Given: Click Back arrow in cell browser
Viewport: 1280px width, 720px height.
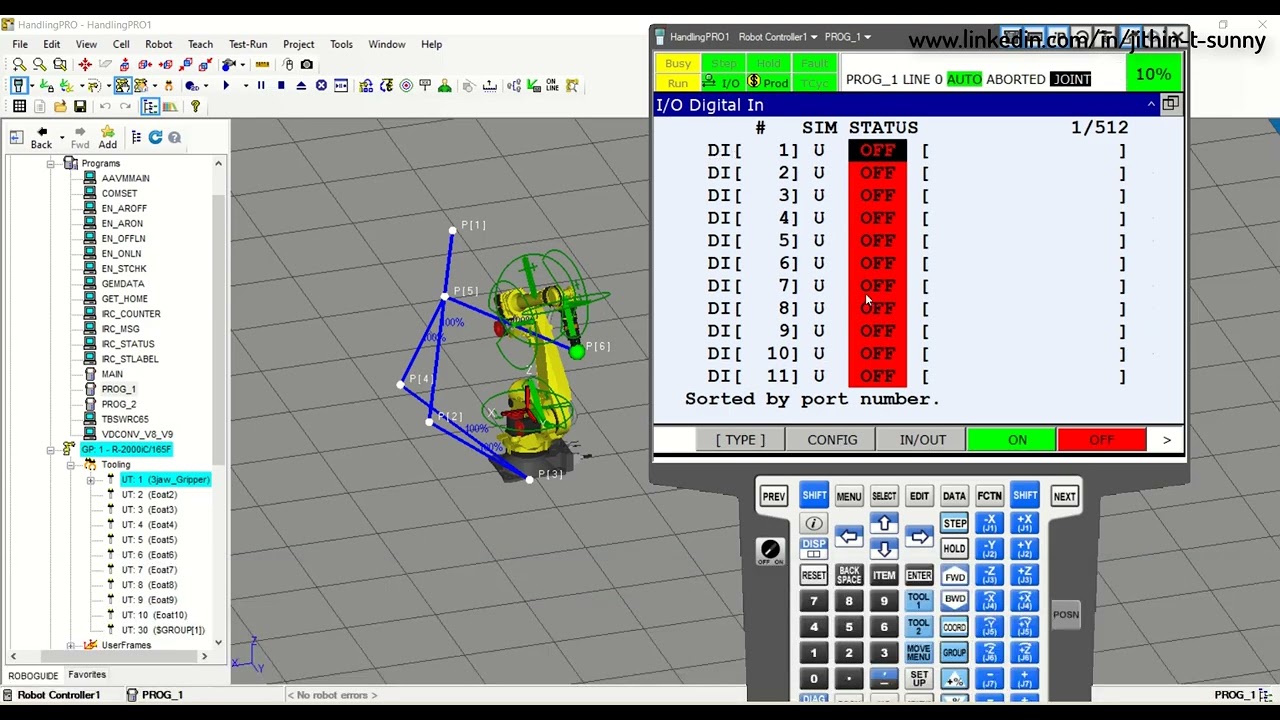Looking at the screenshot, I should pyautogui.click(x=41, y=137).
